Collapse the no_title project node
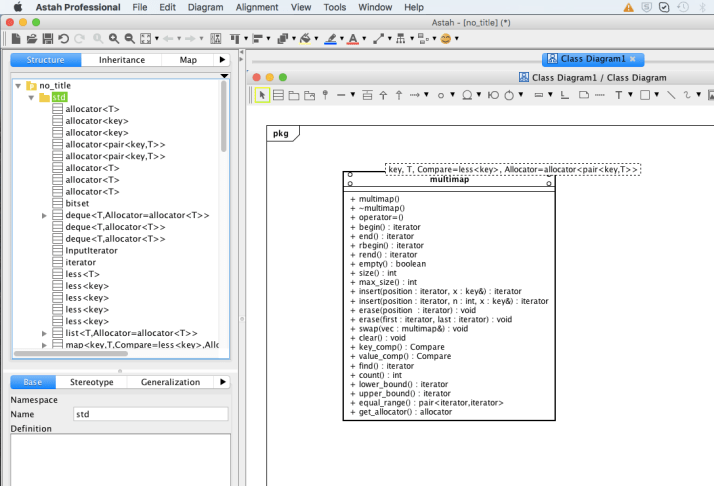The image size is (714, 486). 18,86
